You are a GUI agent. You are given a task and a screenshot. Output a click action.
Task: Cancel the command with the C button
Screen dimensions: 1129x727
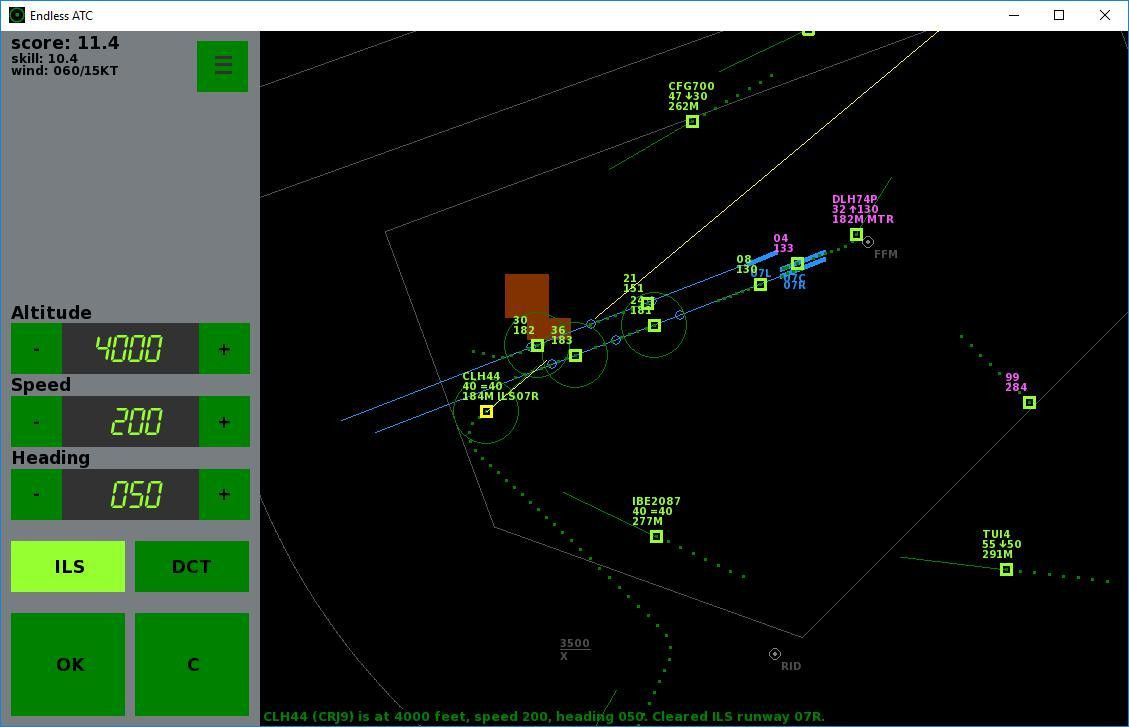coord(192,664)
